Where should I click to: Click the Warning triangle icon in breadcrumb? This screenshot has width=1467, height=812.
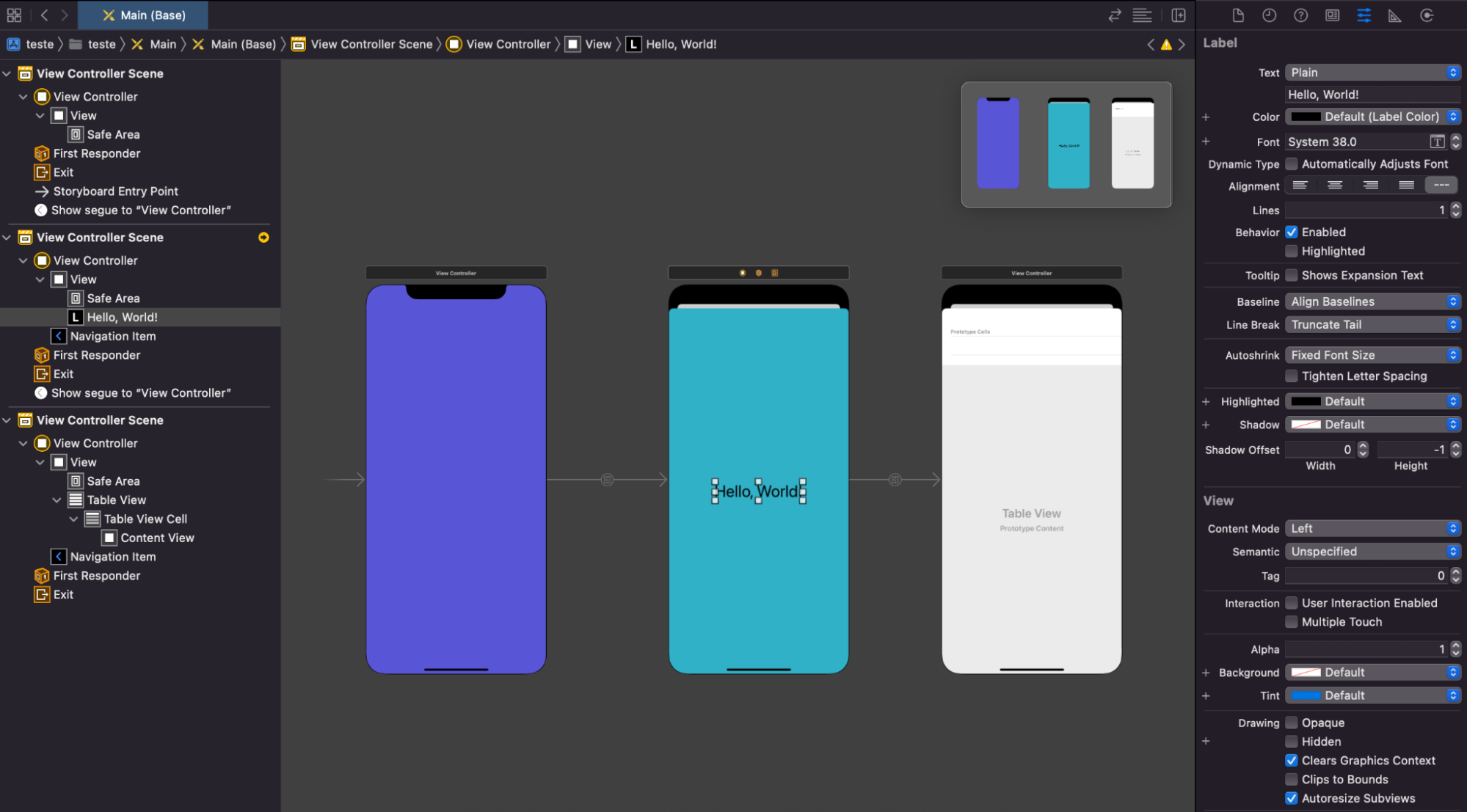(1167, 44)
